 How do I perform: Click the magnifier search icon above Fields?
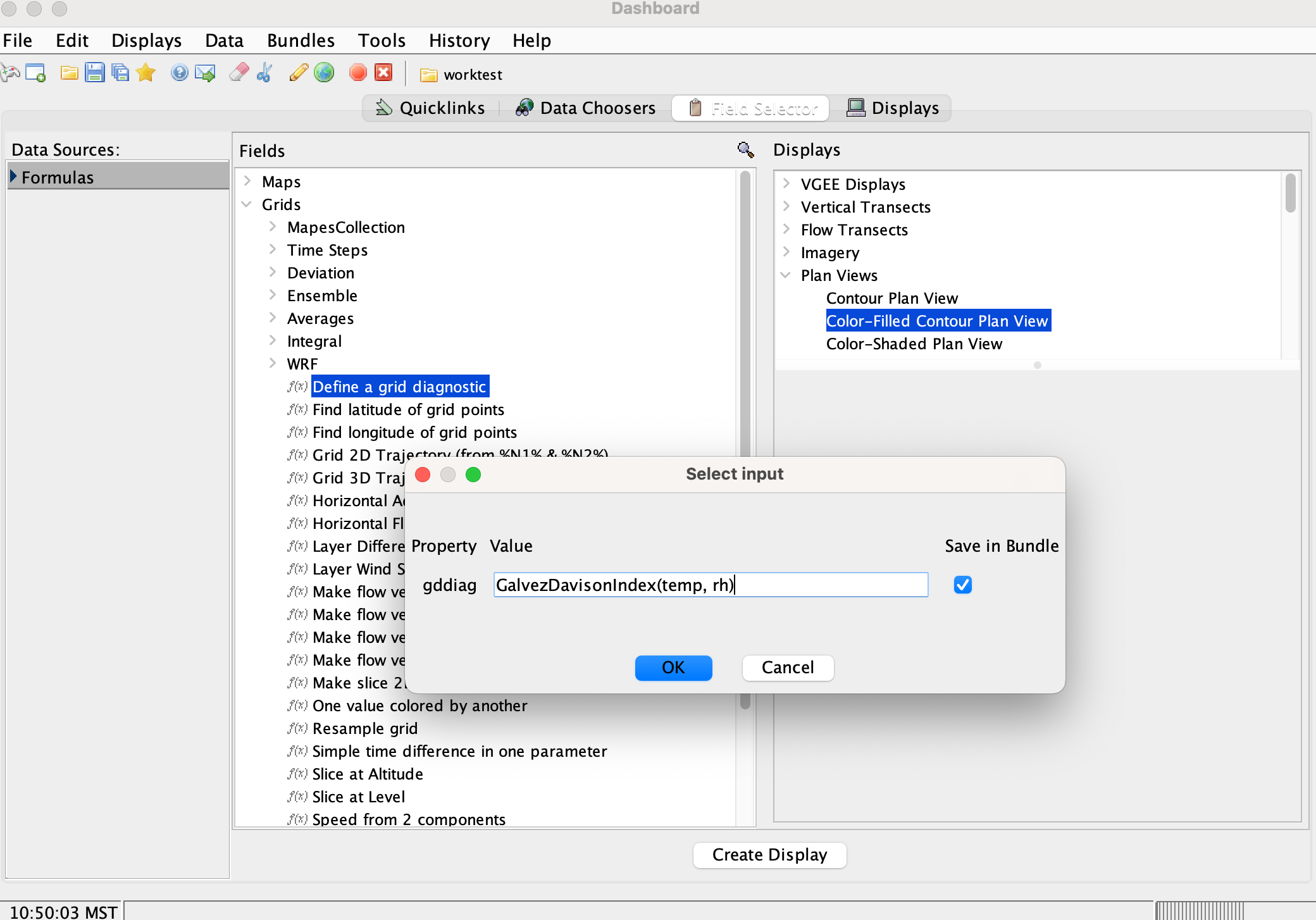[x=745, y=150]
